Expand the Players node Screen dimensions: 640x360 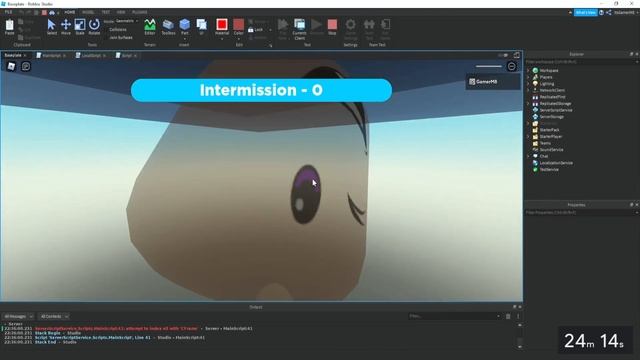(x=528, y=77)
